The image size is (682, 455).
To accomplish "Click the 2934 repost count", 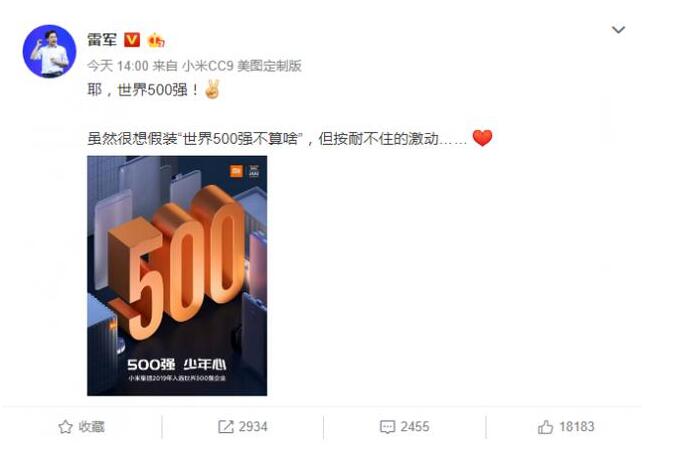I will pyautogui.click(x=253, y=427).
